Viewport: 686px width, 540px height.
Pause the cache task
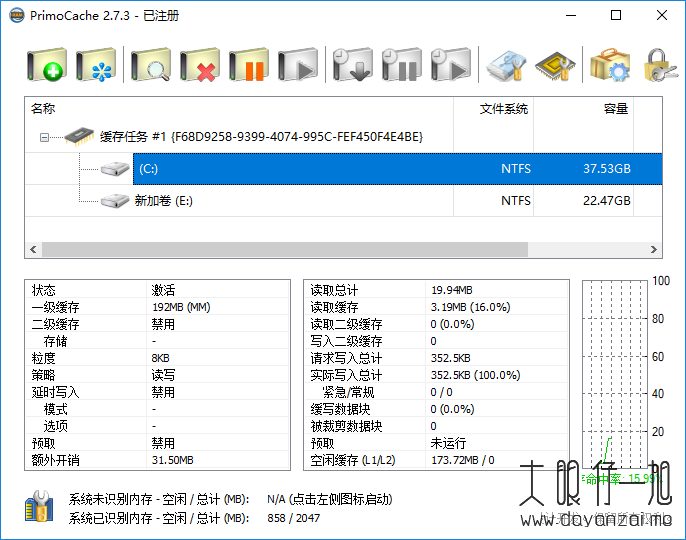click(x=248, y=65)
